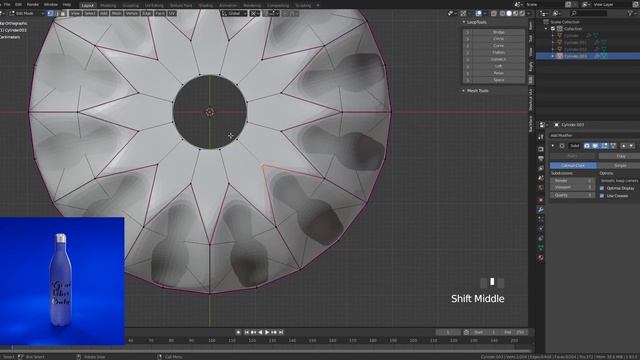Viewport: 640px width, 360px height.
Task: Expand the selected Cylinder.003 outliner row
Action: 553,56
